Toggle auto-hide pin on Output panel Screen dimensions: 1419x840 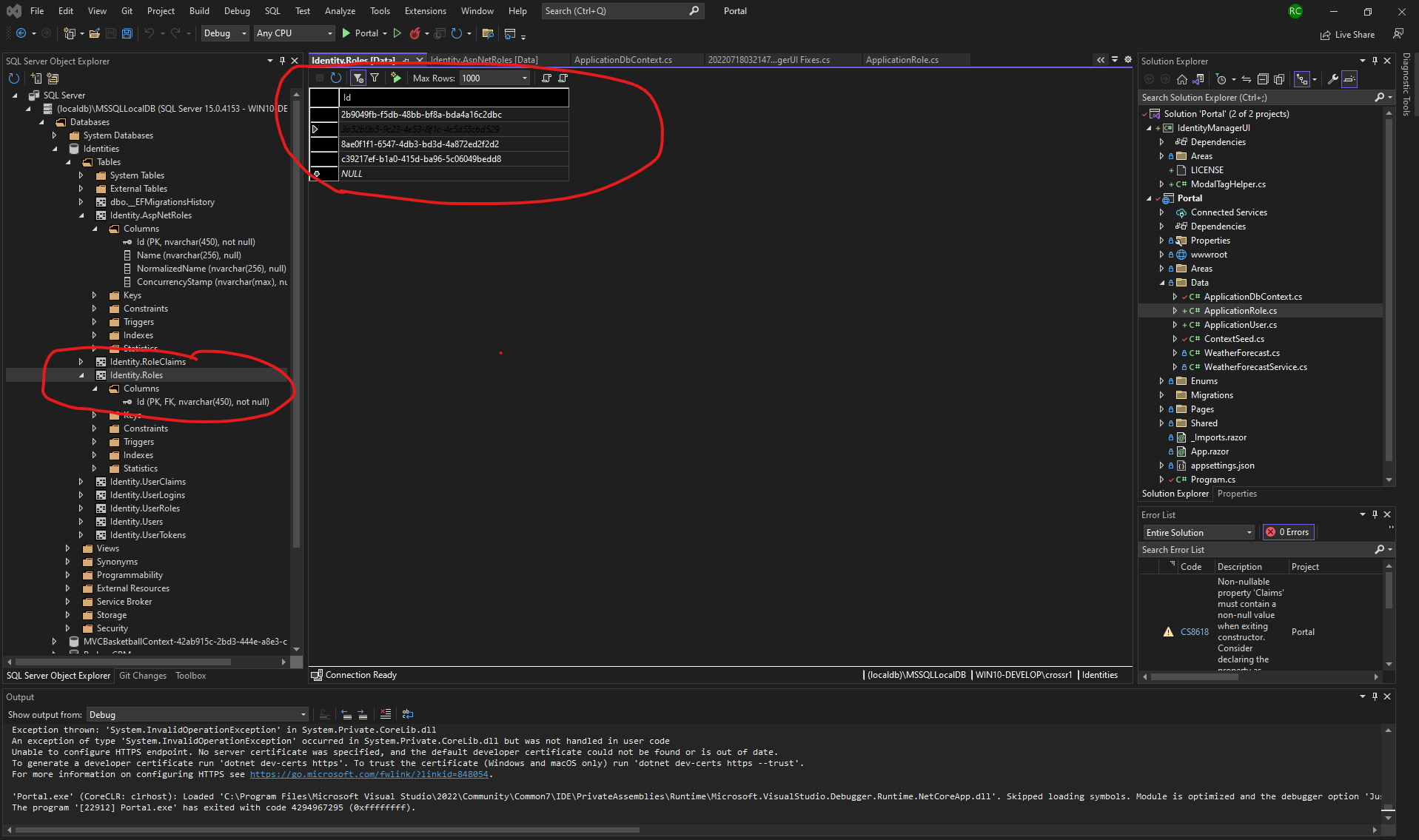point(1375,696)
